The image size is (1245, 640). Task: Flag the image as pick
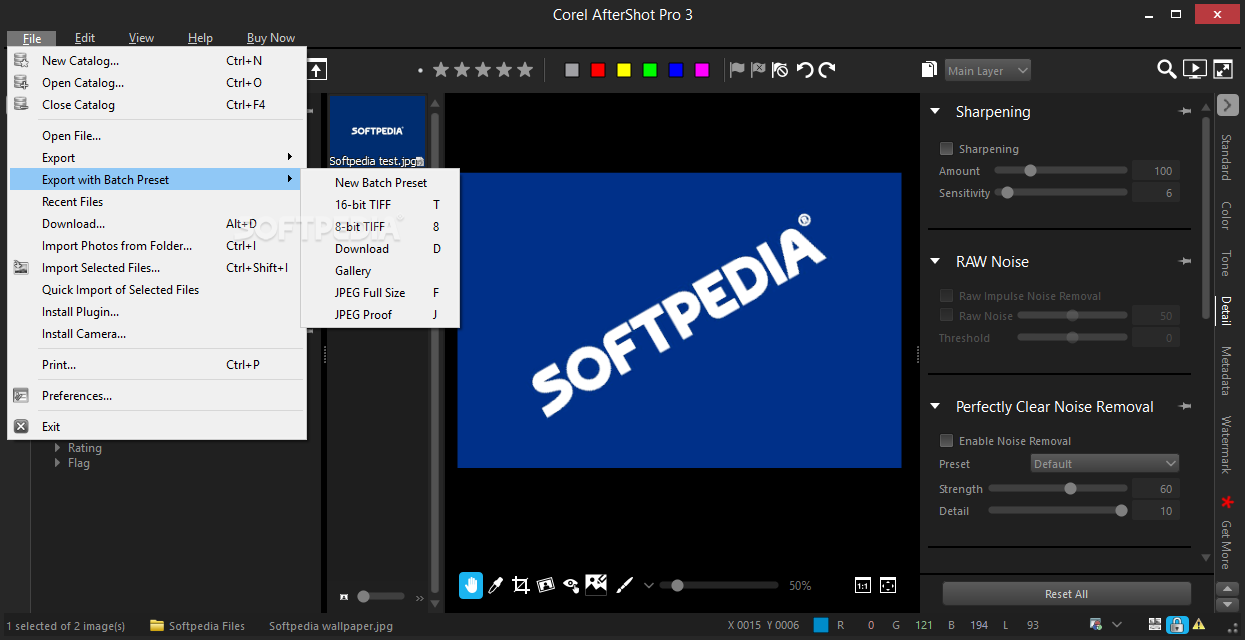[737, 70]
